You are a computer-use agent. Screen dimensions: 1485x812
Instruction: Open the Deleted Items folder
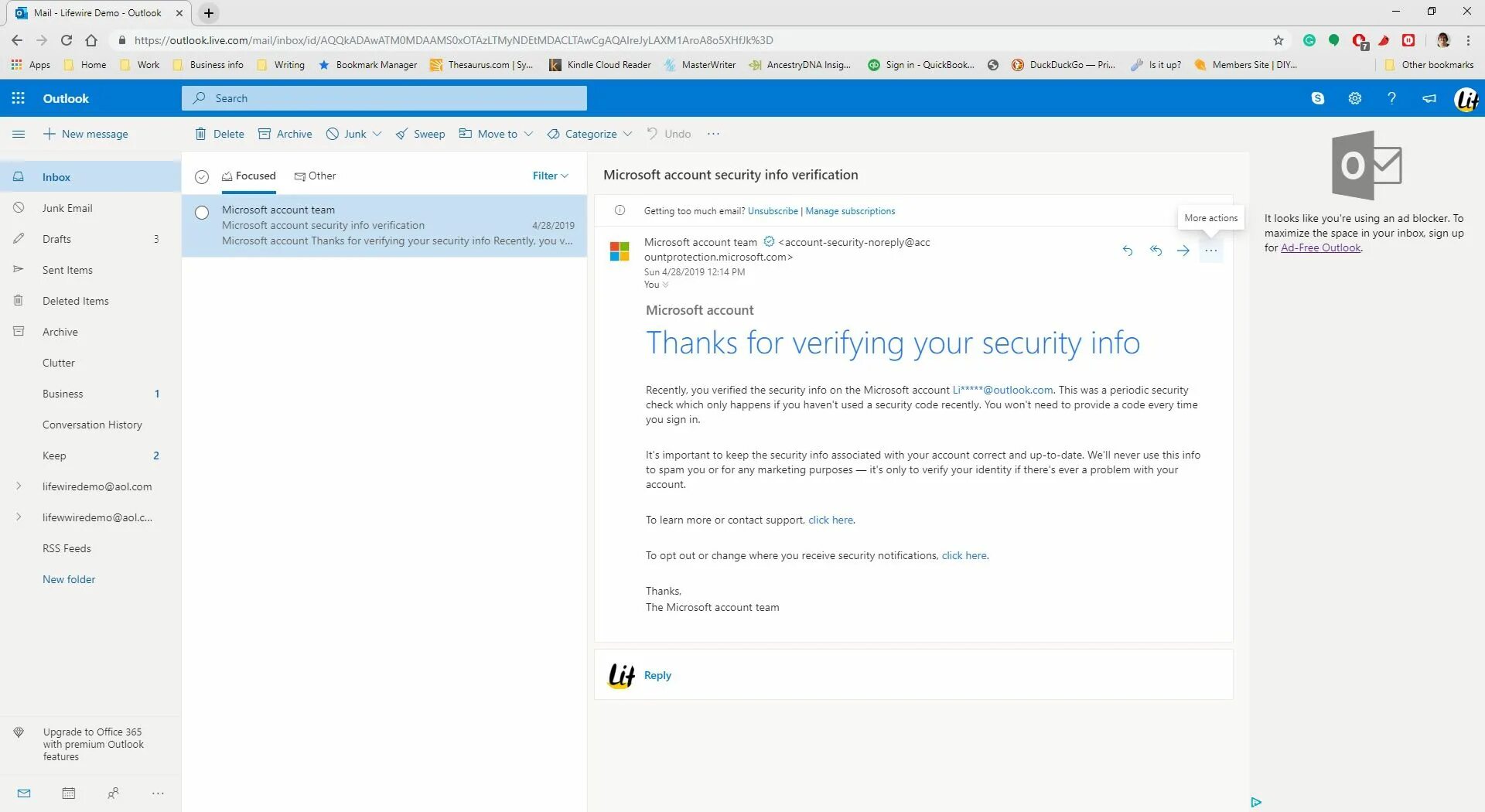click(x=90, y=300)
